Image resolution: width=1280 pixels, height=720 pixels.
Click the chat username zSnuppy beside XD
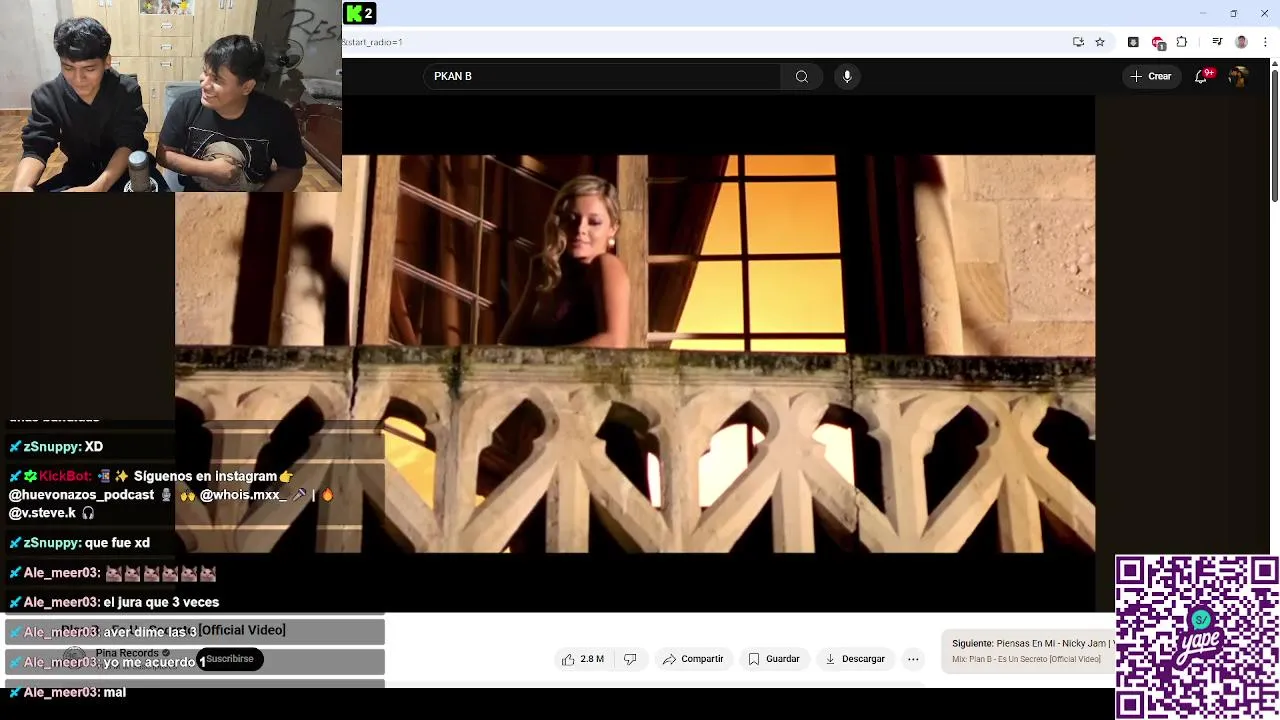coord(51,447)
